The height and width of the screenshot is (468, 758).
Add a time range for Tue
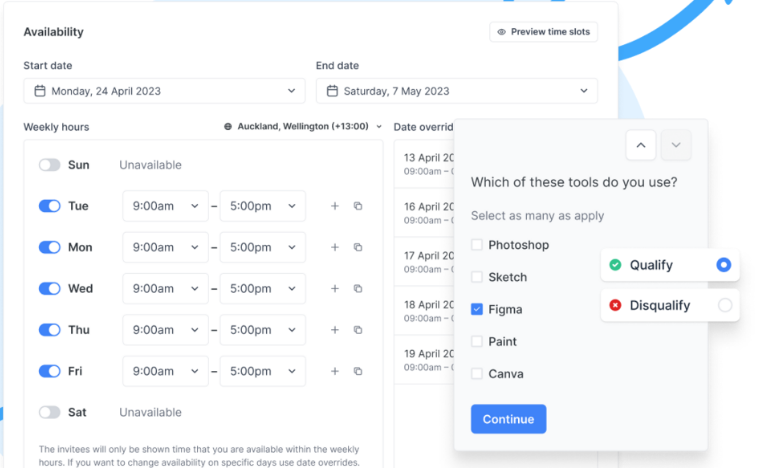coord(335,206)
